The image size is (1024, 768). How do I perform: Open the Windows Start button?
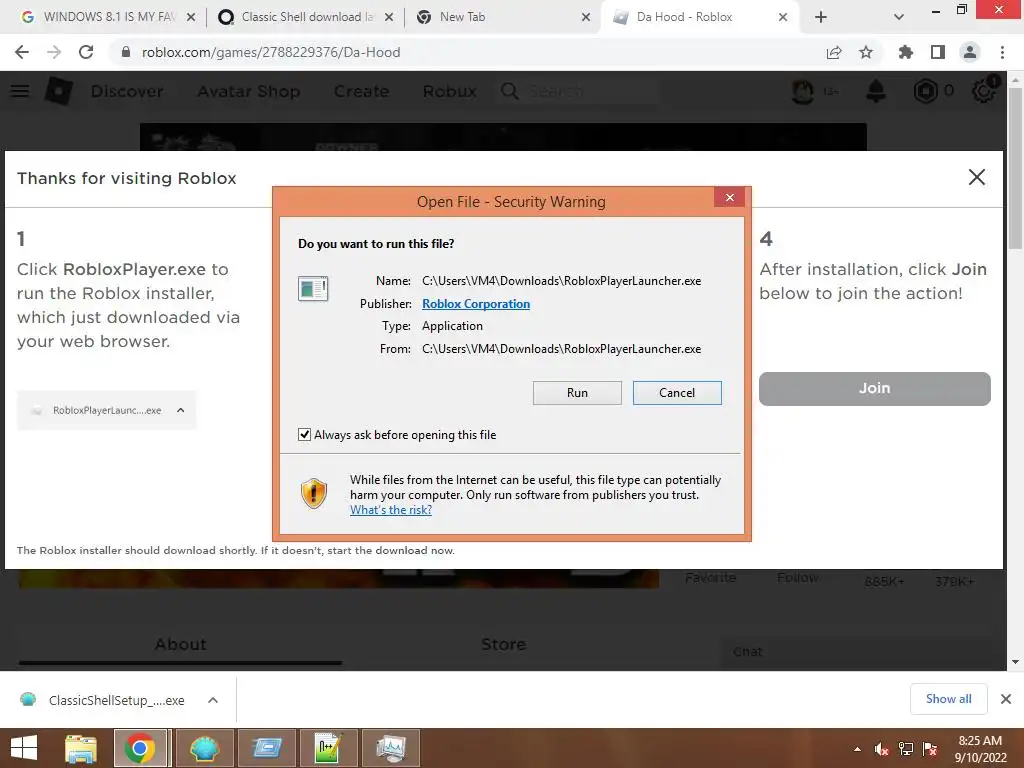[24, 748]
